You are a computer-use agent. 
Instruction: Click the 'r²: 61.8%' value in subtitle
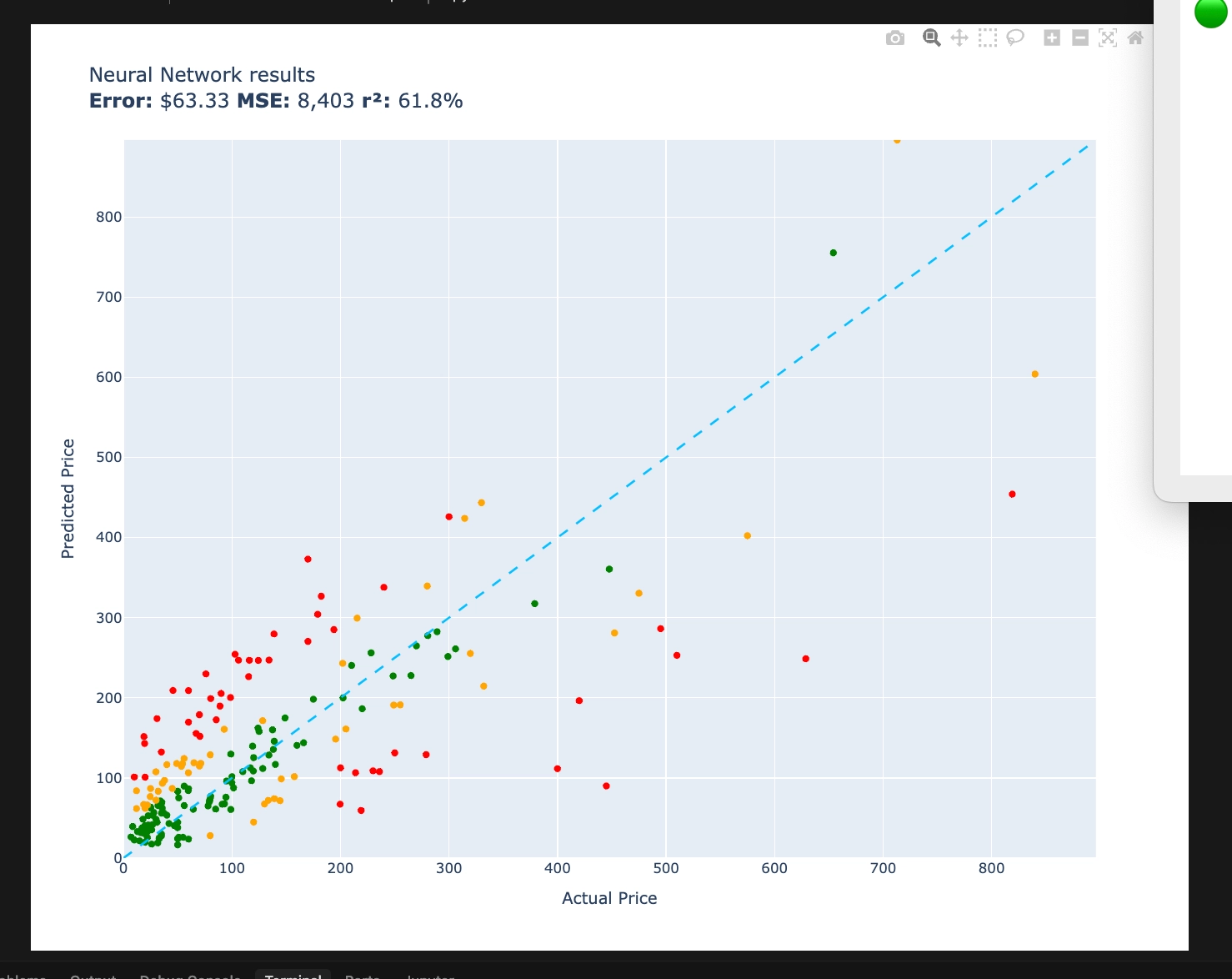(x=413, y=101)
